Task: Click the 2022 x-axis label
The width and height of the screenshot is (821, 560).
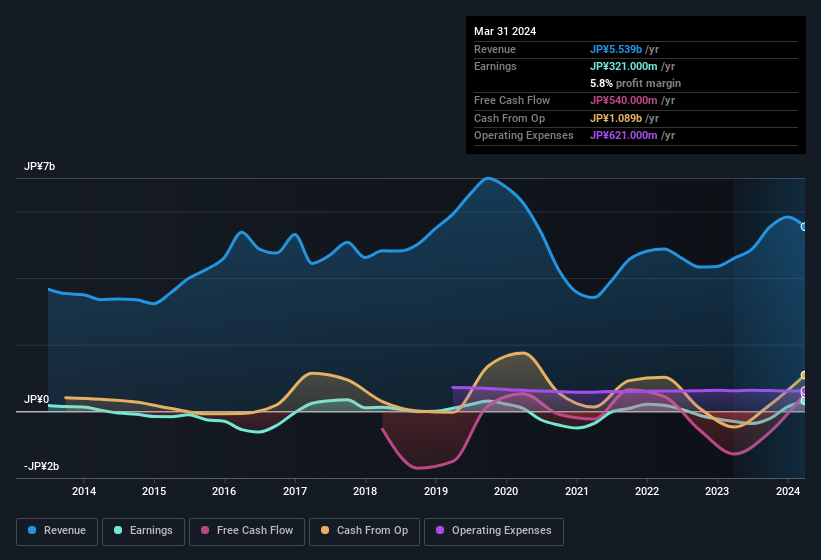Action: (x=647, y=491)
